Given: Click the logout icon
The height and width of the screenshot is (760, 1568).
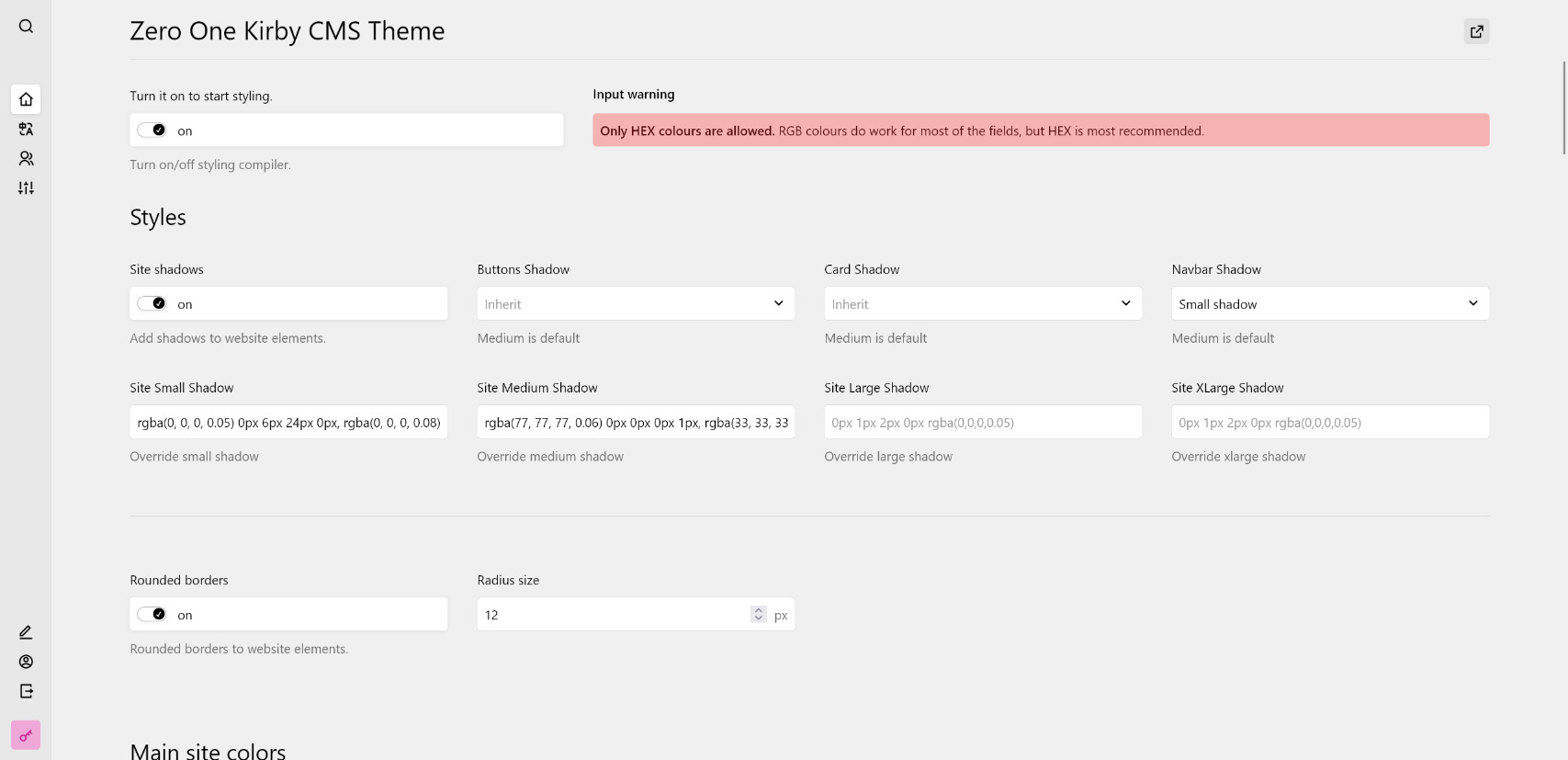Looking at the screenshot, I should (x=26, y=691).
